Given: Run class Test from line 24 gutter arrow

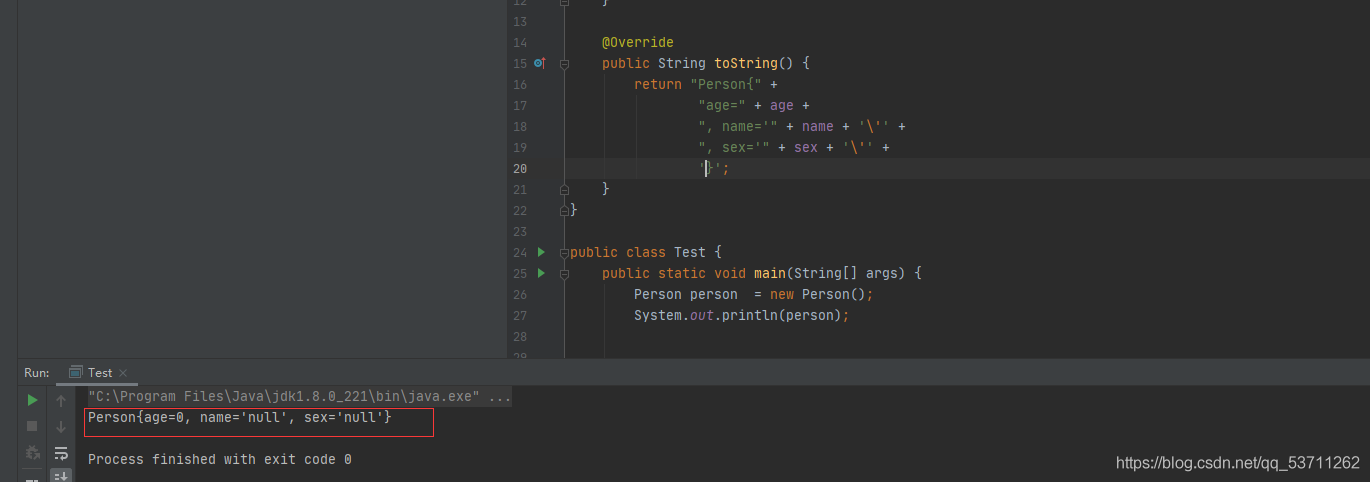Looking at the screenshot, I should pos(541,252).
